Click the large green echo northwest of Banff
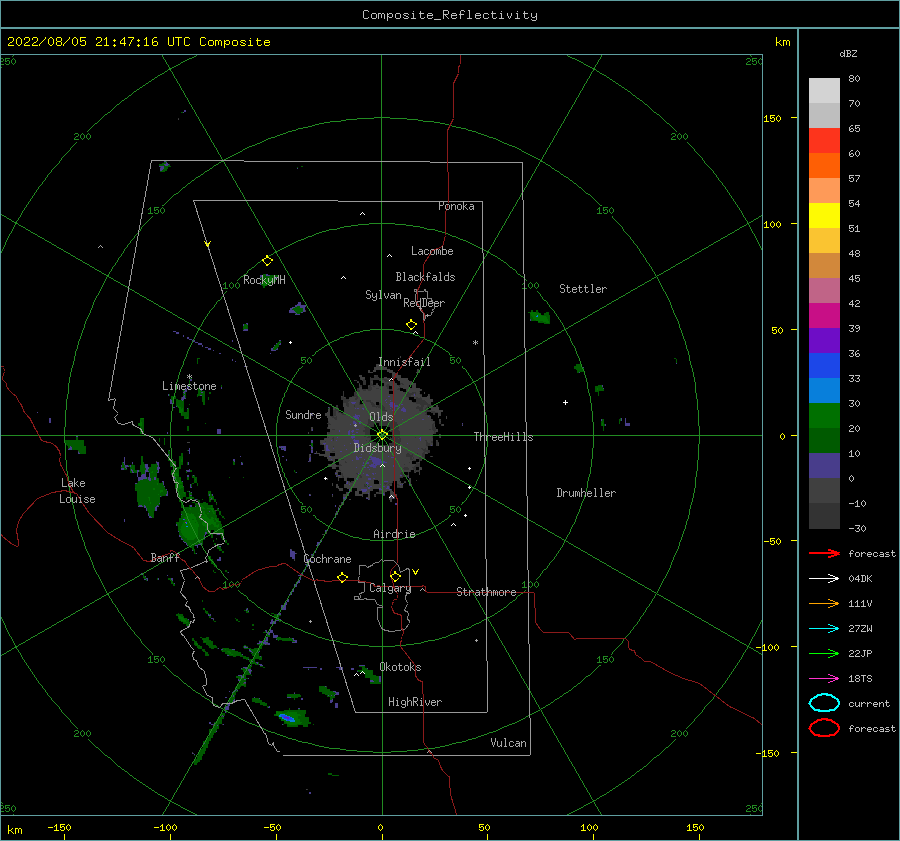 coord(152,494)
